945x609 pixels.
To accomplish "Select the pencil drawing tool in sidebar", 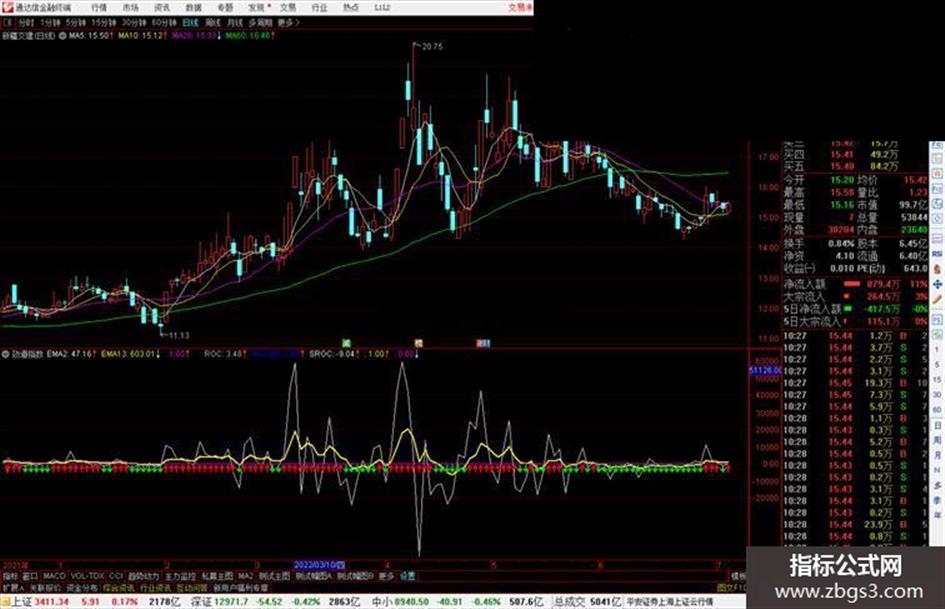I will (937, 300).
